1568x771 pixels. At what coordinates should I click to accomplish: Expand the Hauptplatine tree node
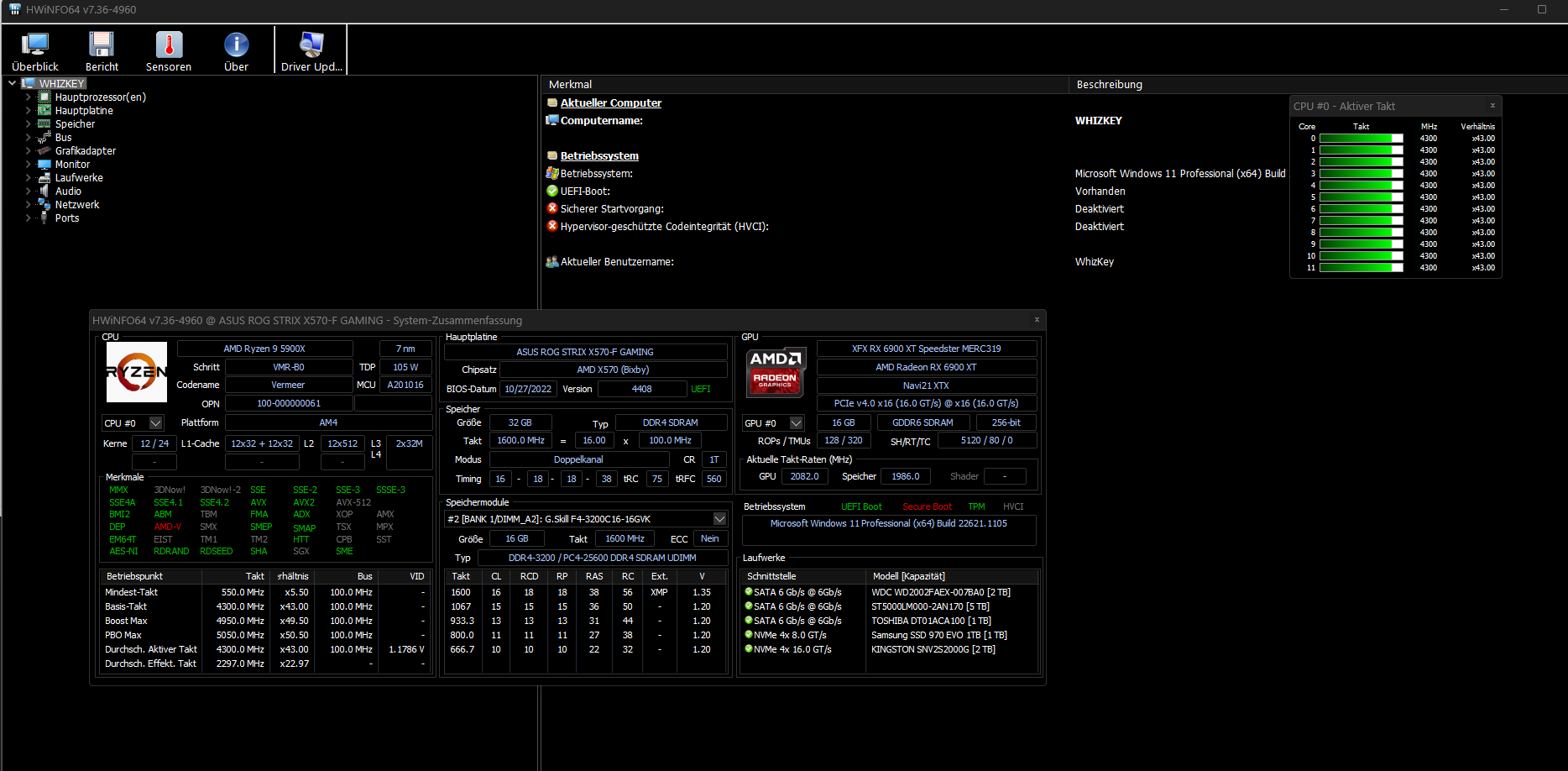point(28,110)
